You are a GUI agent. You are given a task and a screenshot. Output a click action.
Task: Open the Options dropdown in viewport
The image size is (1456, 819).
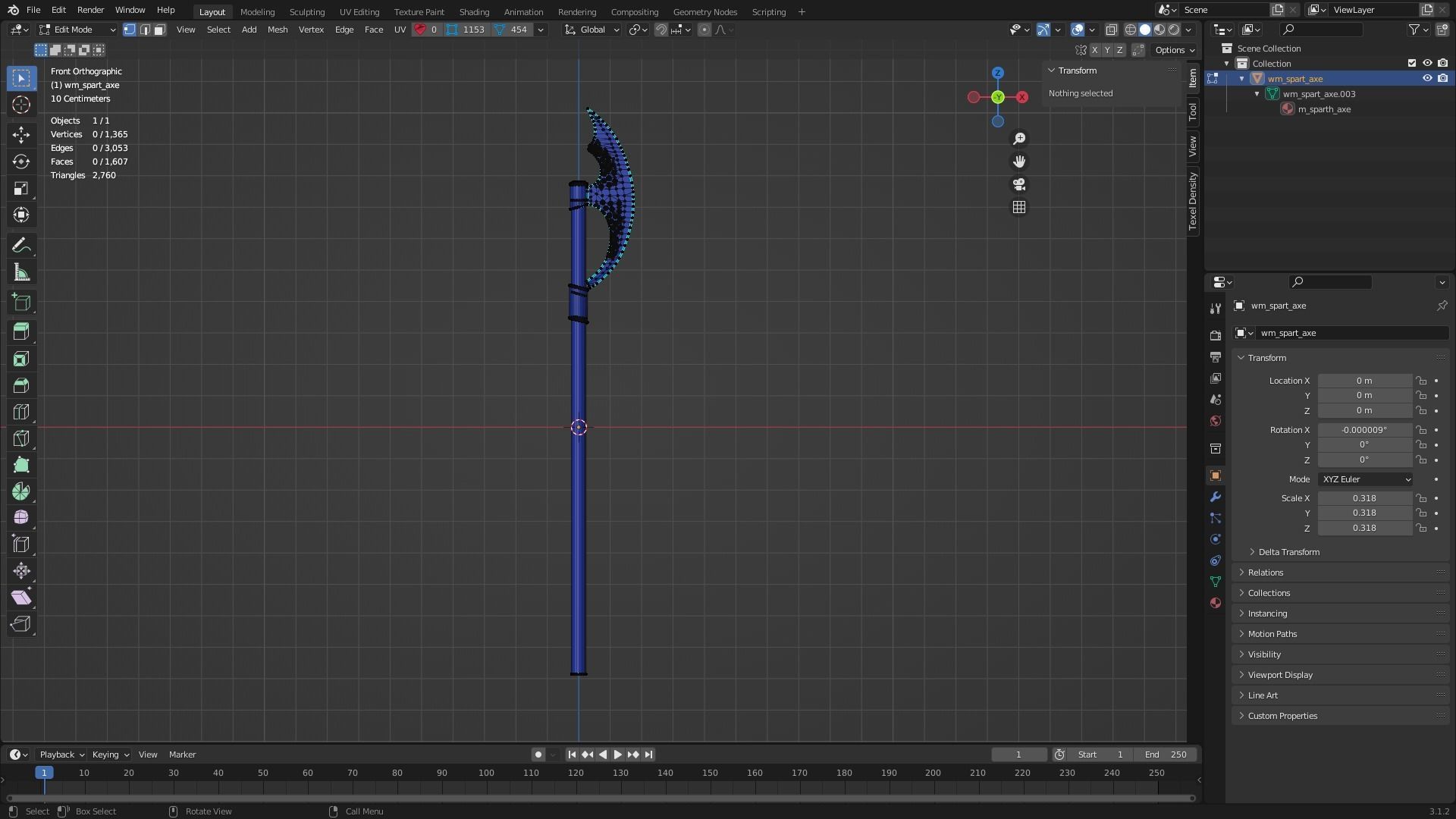pyautogui.click(x=1175, y=50)
